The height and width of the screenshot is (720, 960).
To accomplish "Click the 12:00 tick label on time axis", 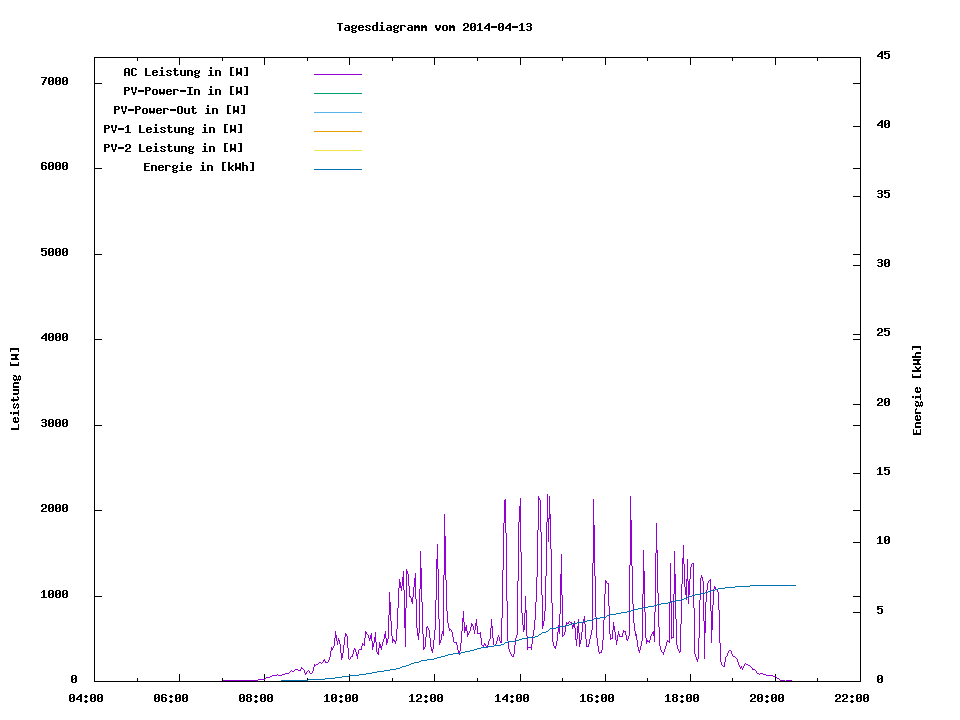I will (426, 699).
